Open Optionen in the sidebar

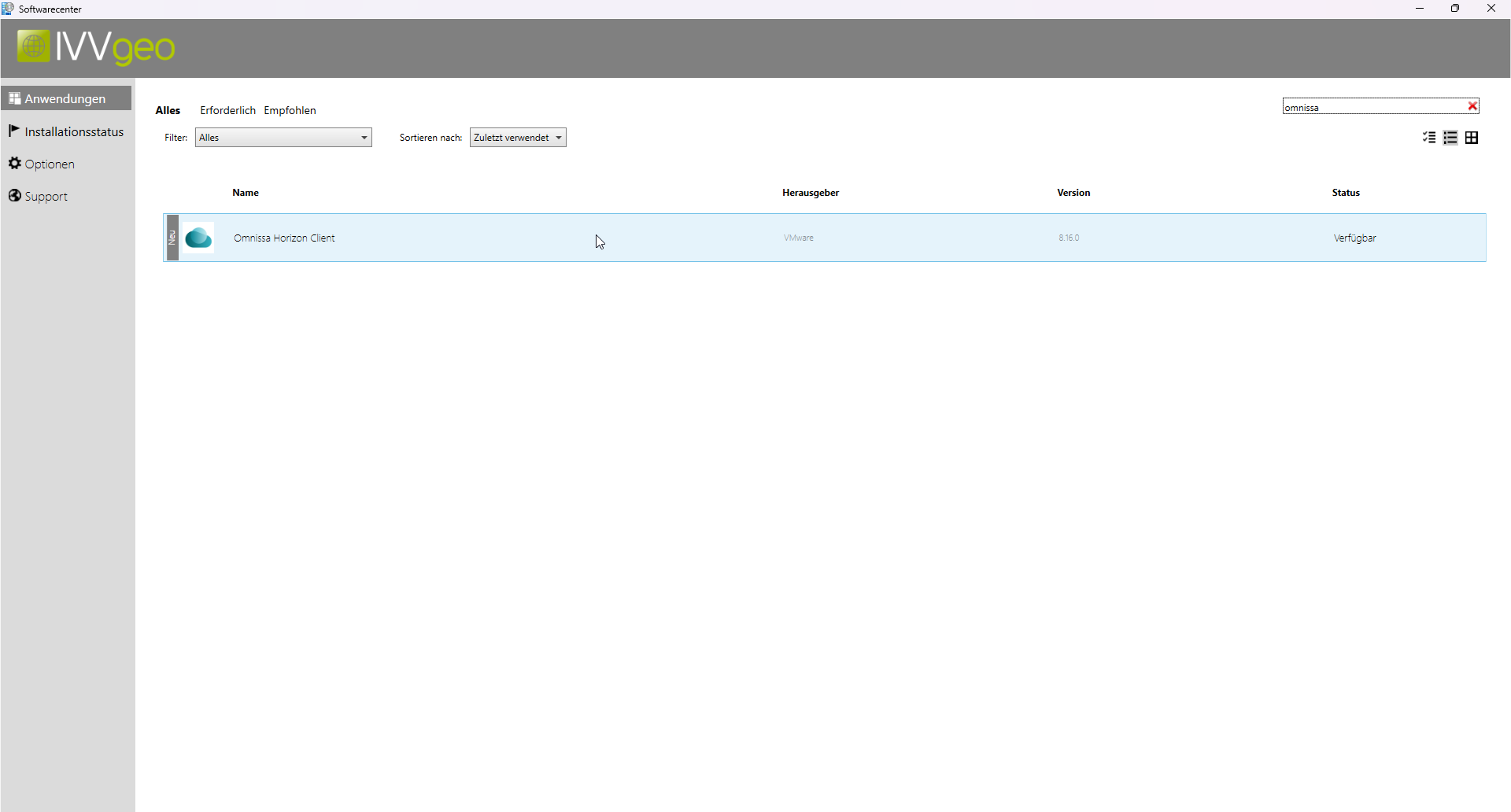49,164
